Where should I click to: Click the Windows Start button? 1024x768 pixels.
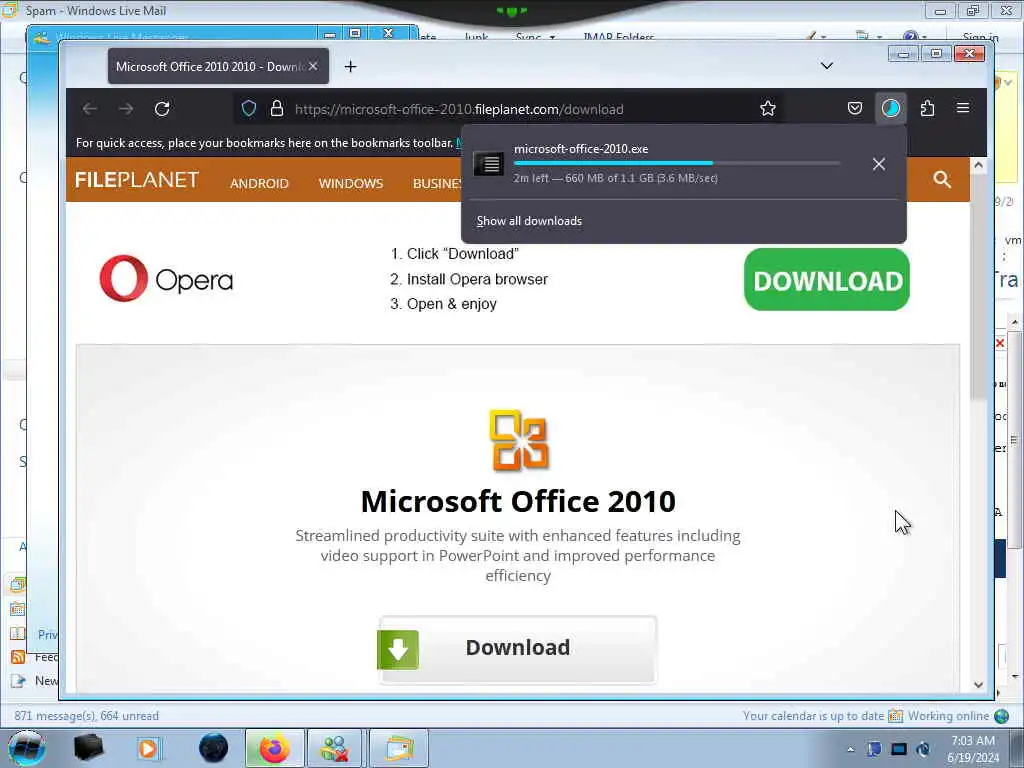point(26,748)
